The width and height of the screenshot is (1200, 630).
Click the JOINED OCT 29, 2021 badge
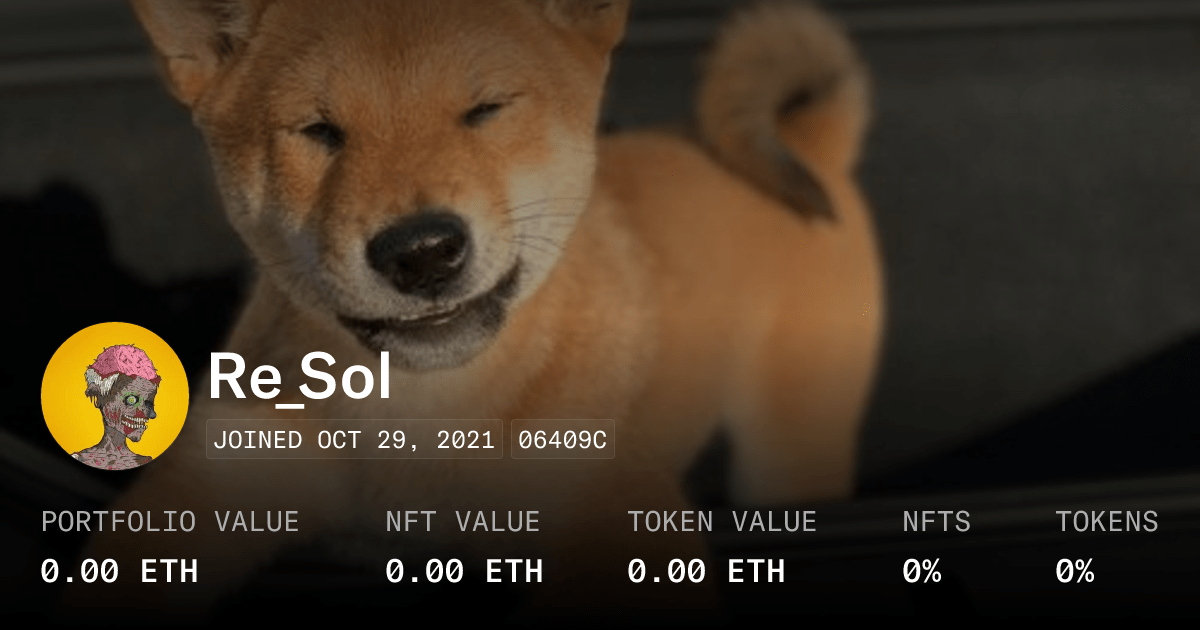pos(356,440)
